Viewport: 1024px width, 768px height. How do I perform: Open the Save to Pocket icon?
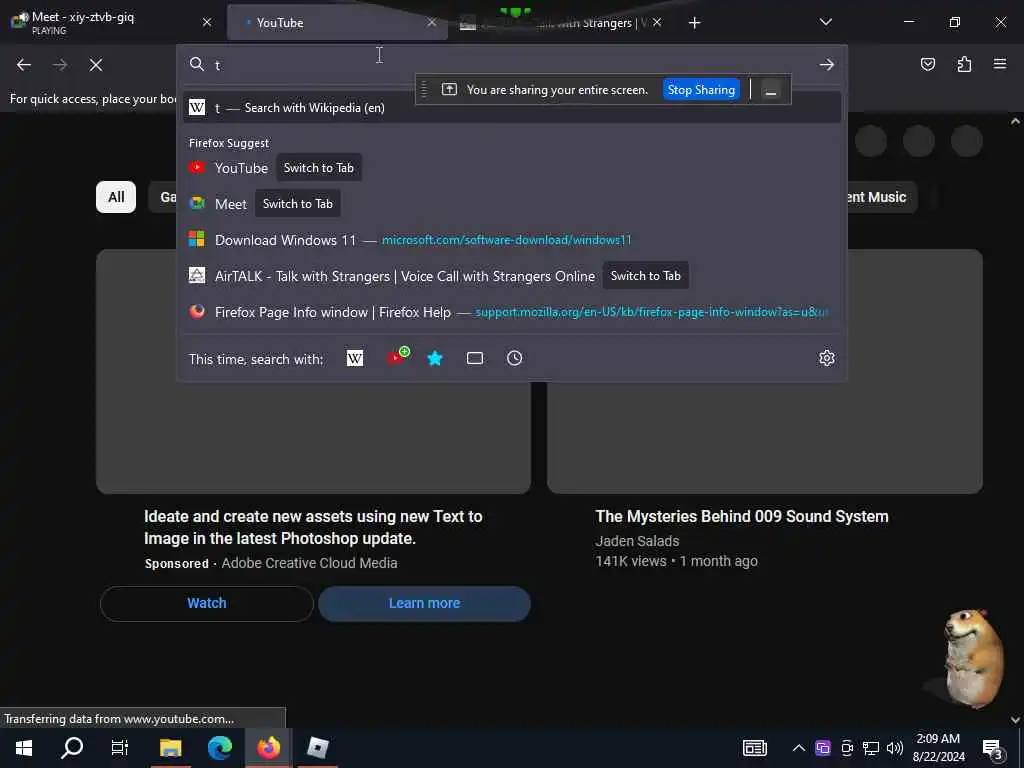tap(927, 64)
